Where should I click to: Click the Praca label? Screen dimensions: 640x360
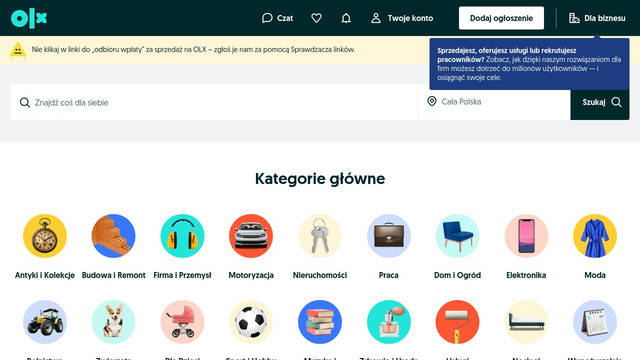click(389, 276)
